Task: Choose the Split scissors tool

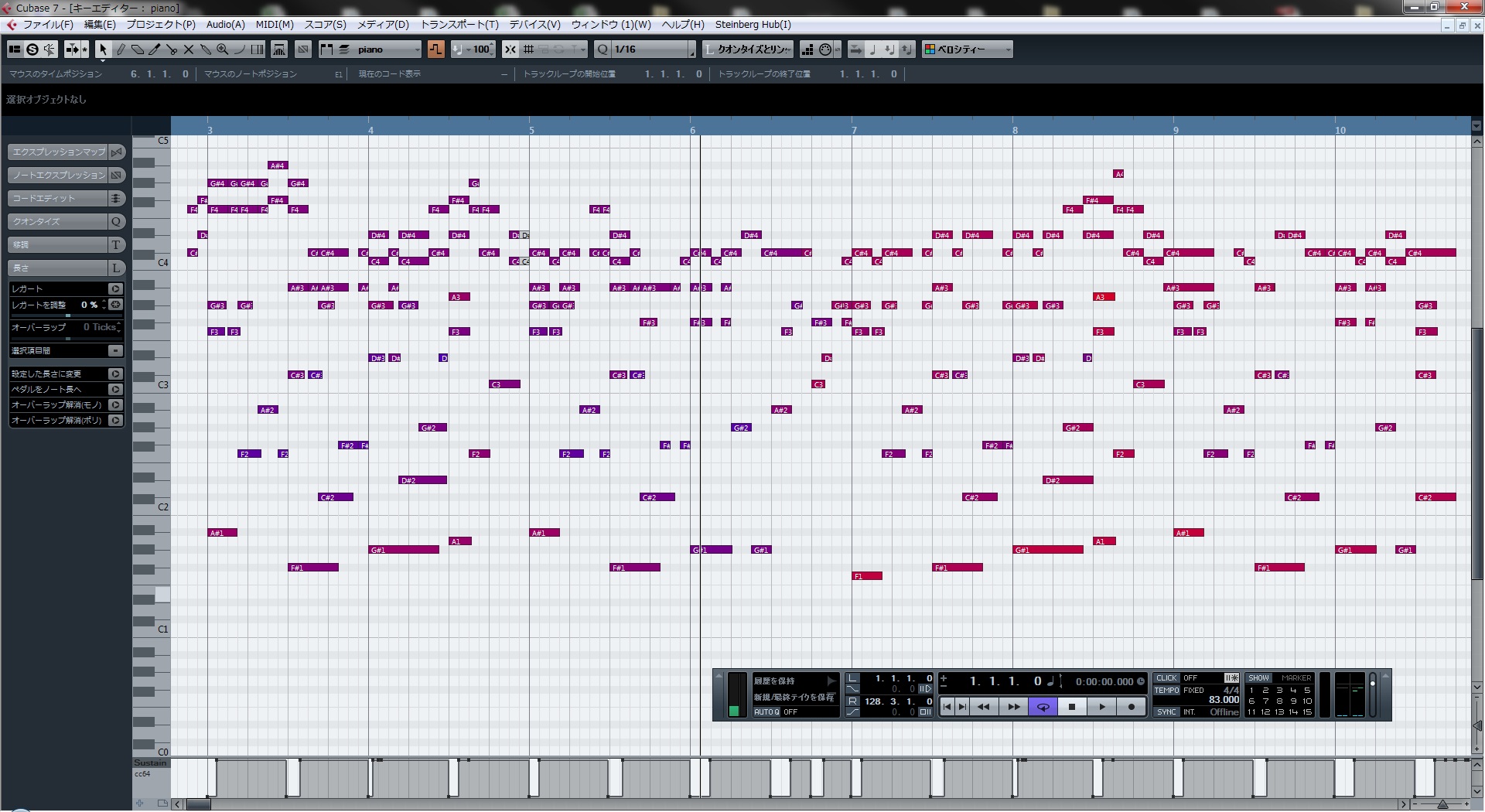Action: (172, 49)
